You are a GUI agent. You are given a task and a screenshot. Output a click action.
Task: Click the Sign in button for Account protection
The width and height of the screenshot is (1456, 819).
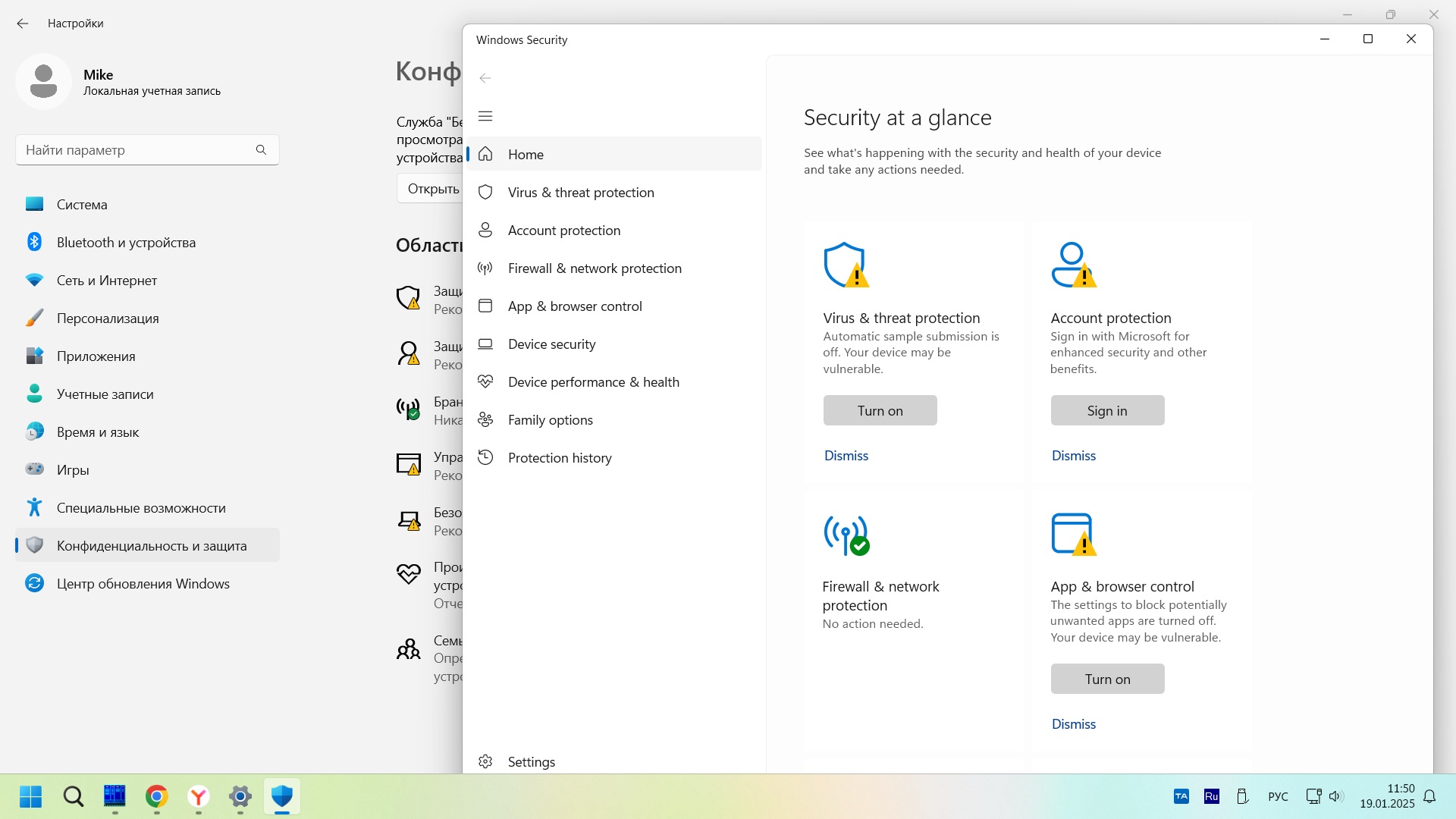point(1107,410)
